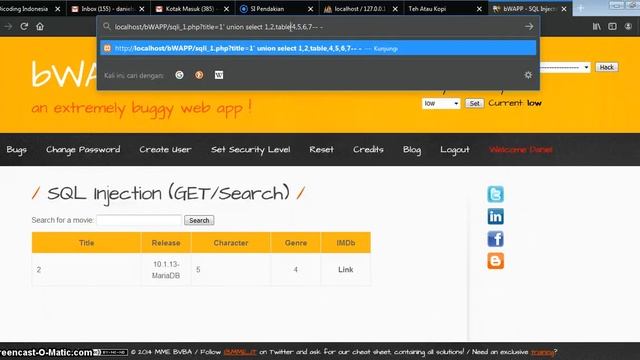Toggle the sidebar view icon

click(x=612, y=27)
